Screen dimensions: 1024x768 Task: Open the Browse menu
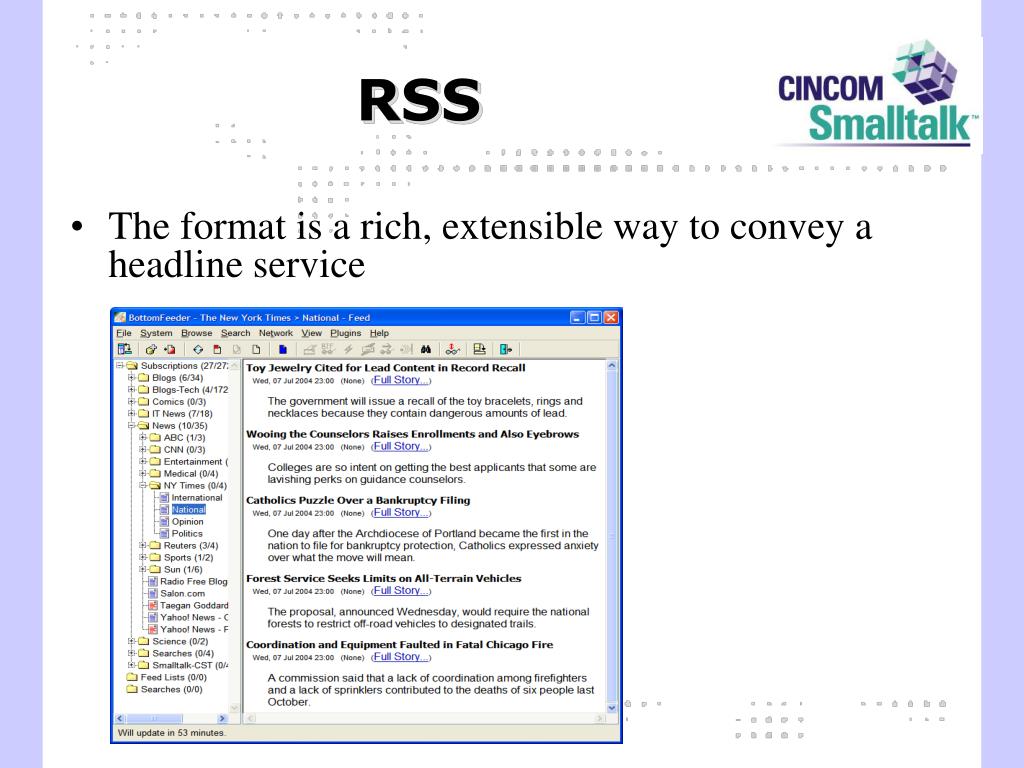197,333
